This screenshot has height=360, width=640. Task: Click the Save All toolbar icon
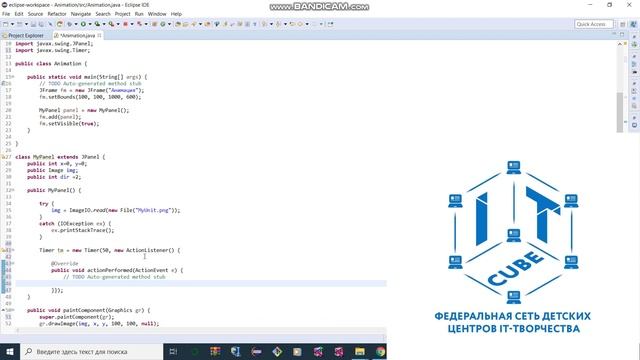click(41, 24)
